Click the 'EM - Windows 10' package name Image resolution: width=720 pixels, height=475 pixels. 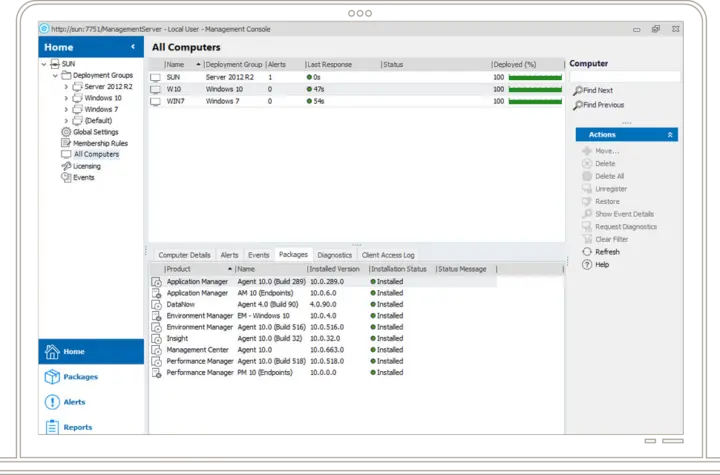264,316
